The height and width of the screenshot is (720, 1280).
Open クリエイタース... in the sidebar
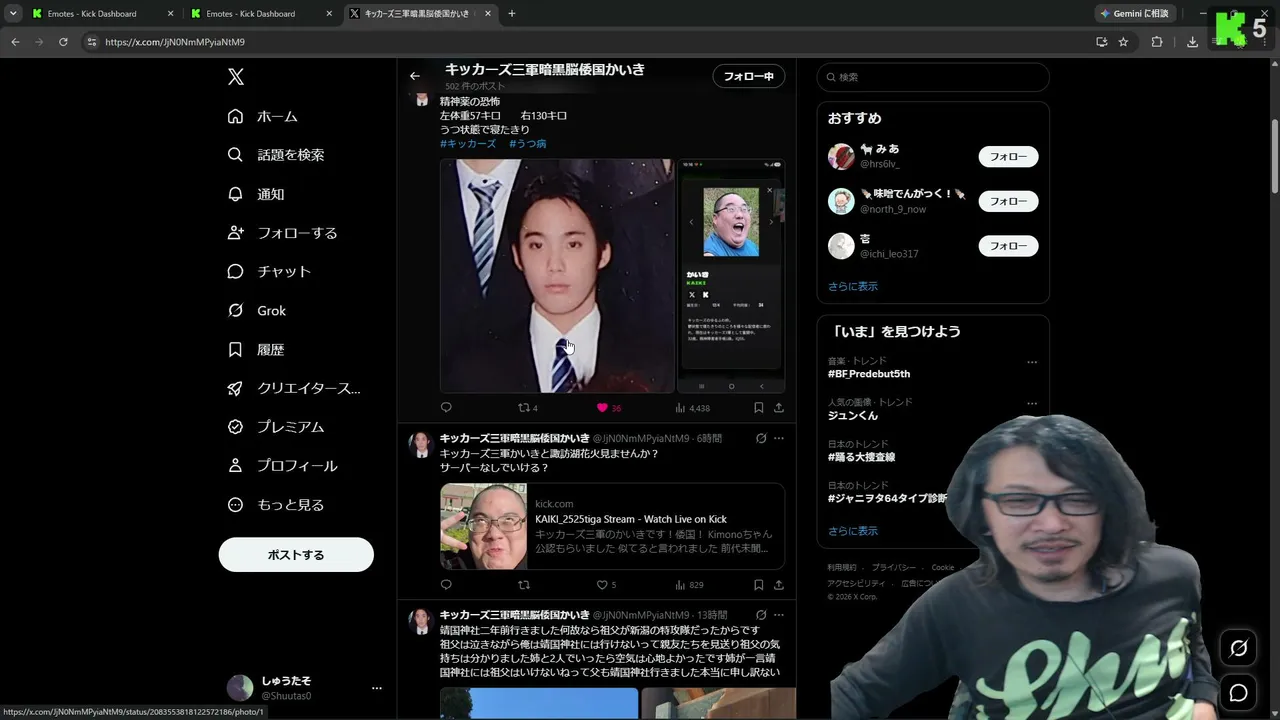pyautogui.click(x=294, y=388)
